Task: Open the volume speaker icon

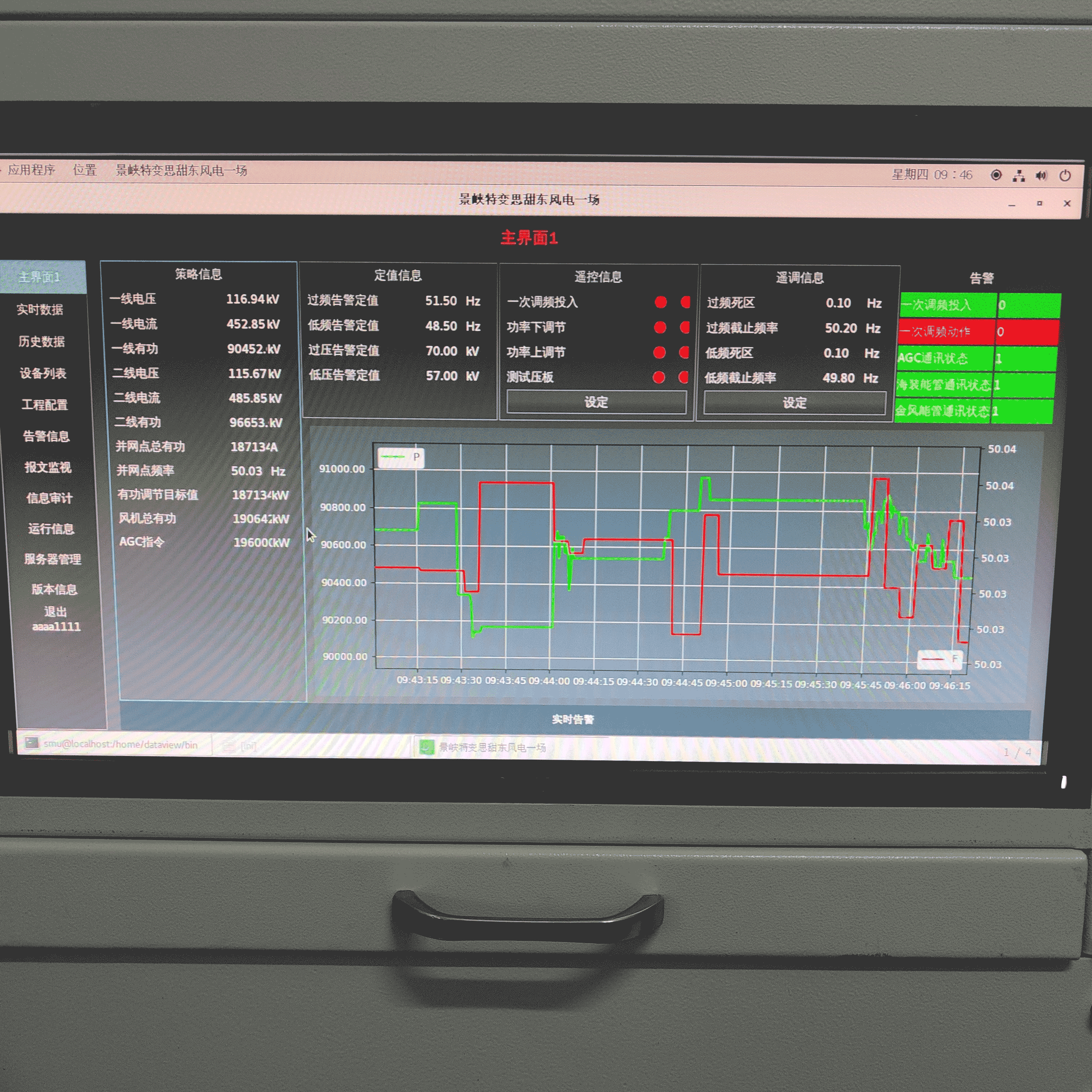Action: pos(1041,175)
